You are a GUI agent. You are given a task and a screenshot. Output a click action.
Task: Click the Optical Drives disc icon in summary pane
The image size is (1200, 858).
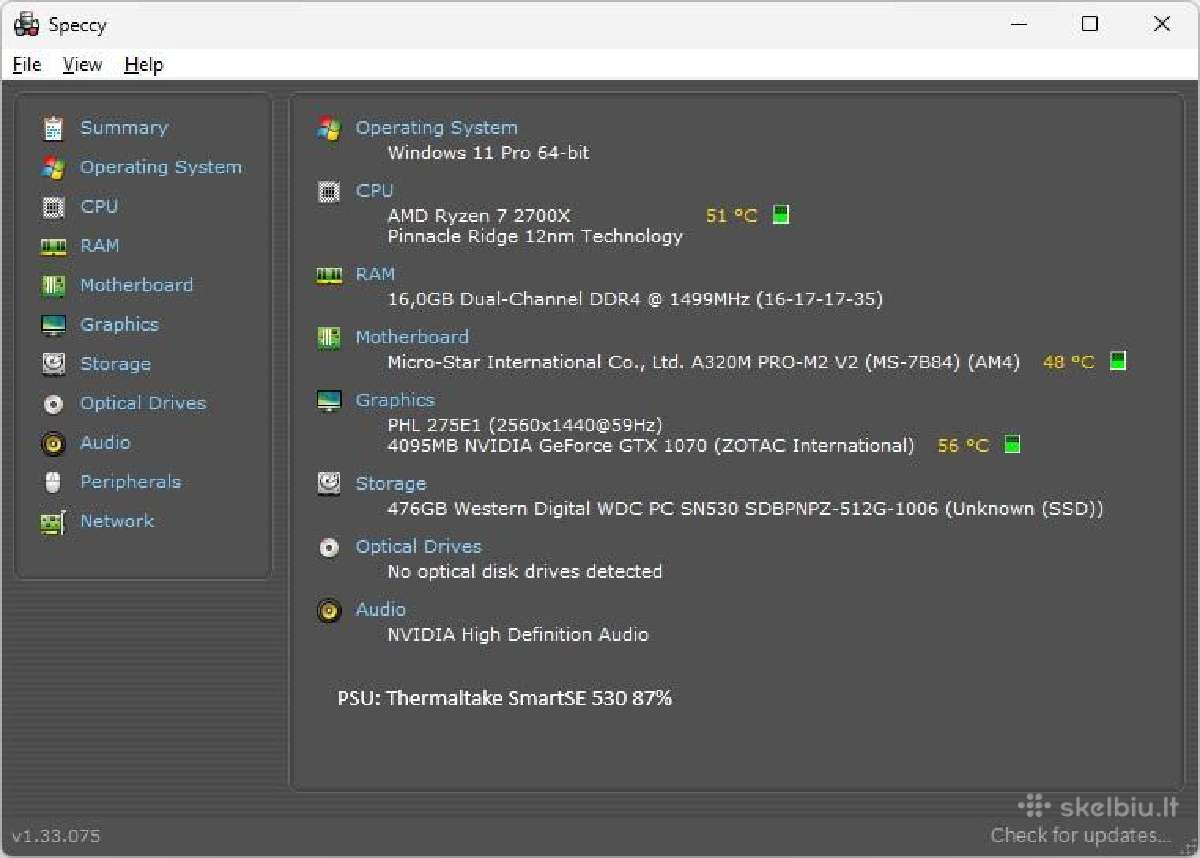pyautogui.click(x=329, y=547)
